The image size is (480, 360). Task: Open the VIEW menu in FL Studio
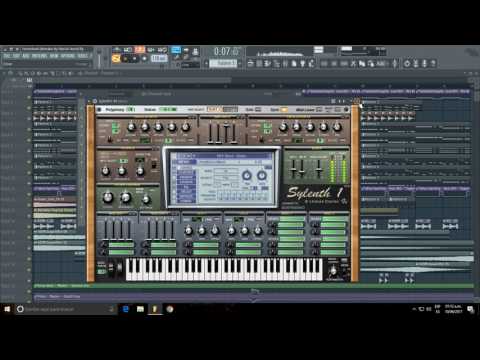(x=54, y=56)
